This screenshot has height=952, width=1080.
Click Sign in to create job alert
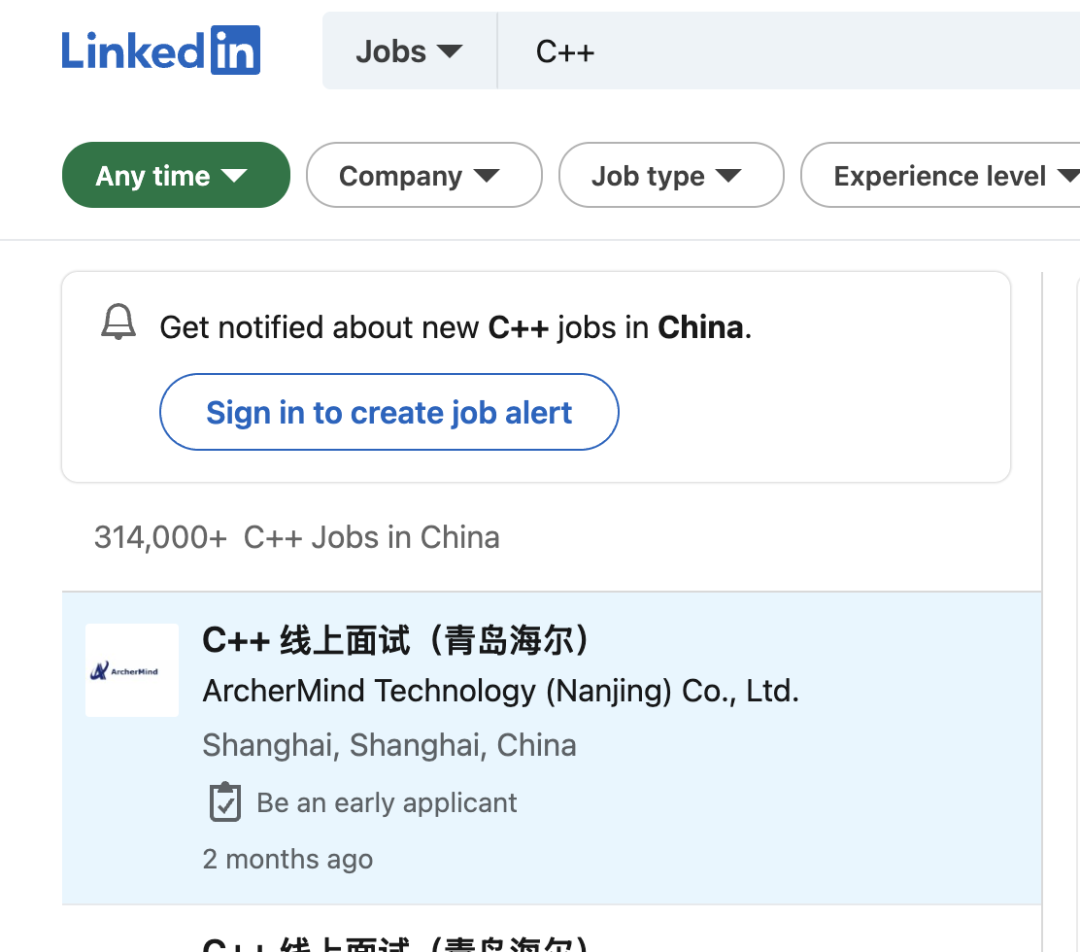[389, 412]
